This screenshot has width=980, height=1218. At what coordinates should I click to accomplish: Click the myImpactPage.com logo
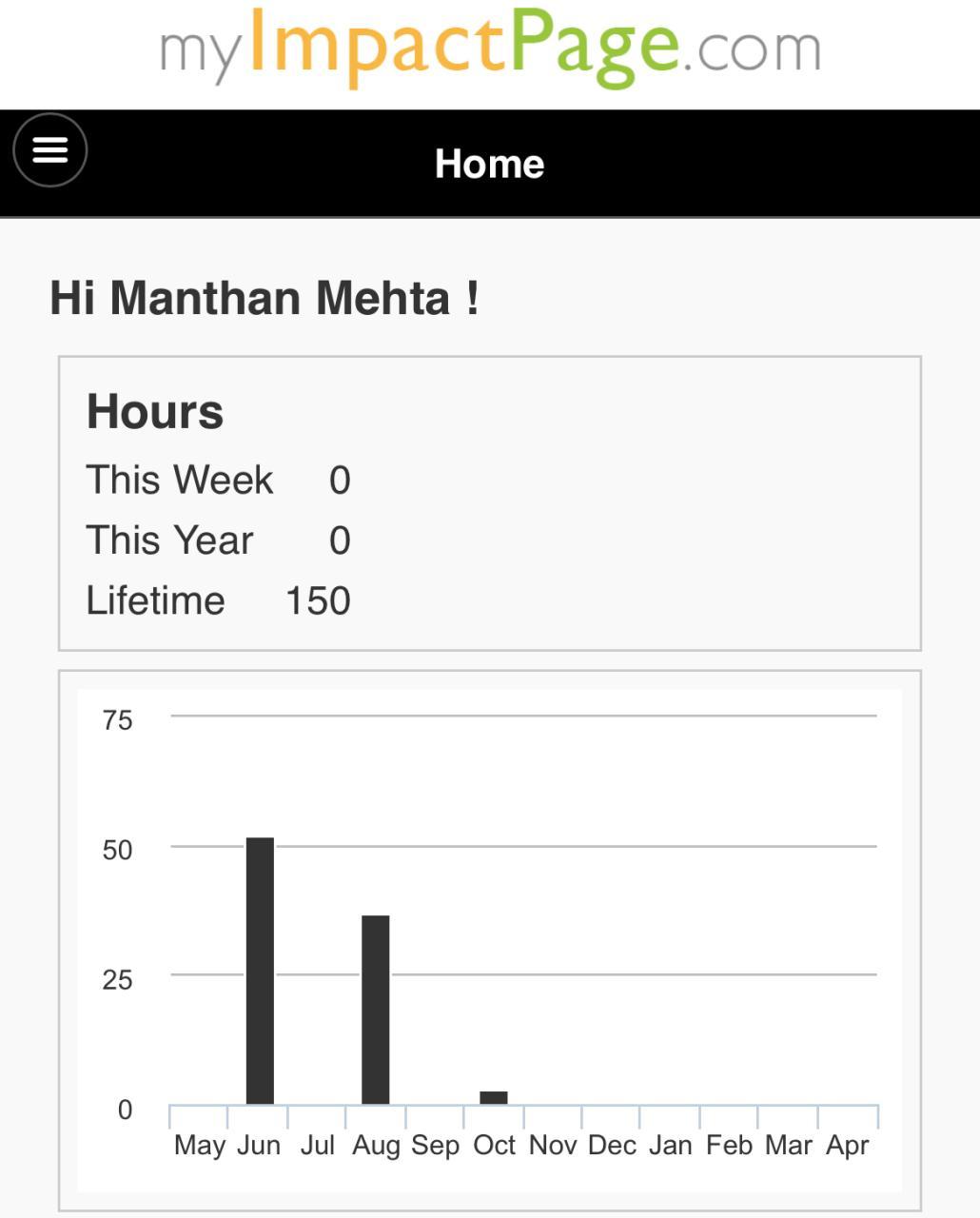point(489,49)
